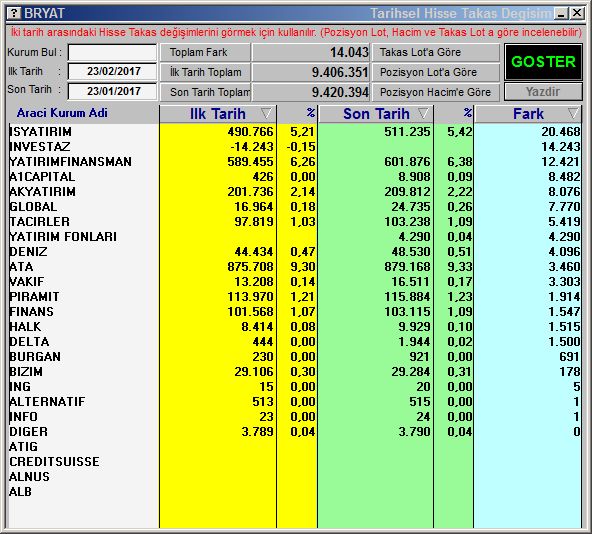The width and height of the screenshot is (592, 534).
Task: Select the DENIZ row
Action: tap(294, 252)
